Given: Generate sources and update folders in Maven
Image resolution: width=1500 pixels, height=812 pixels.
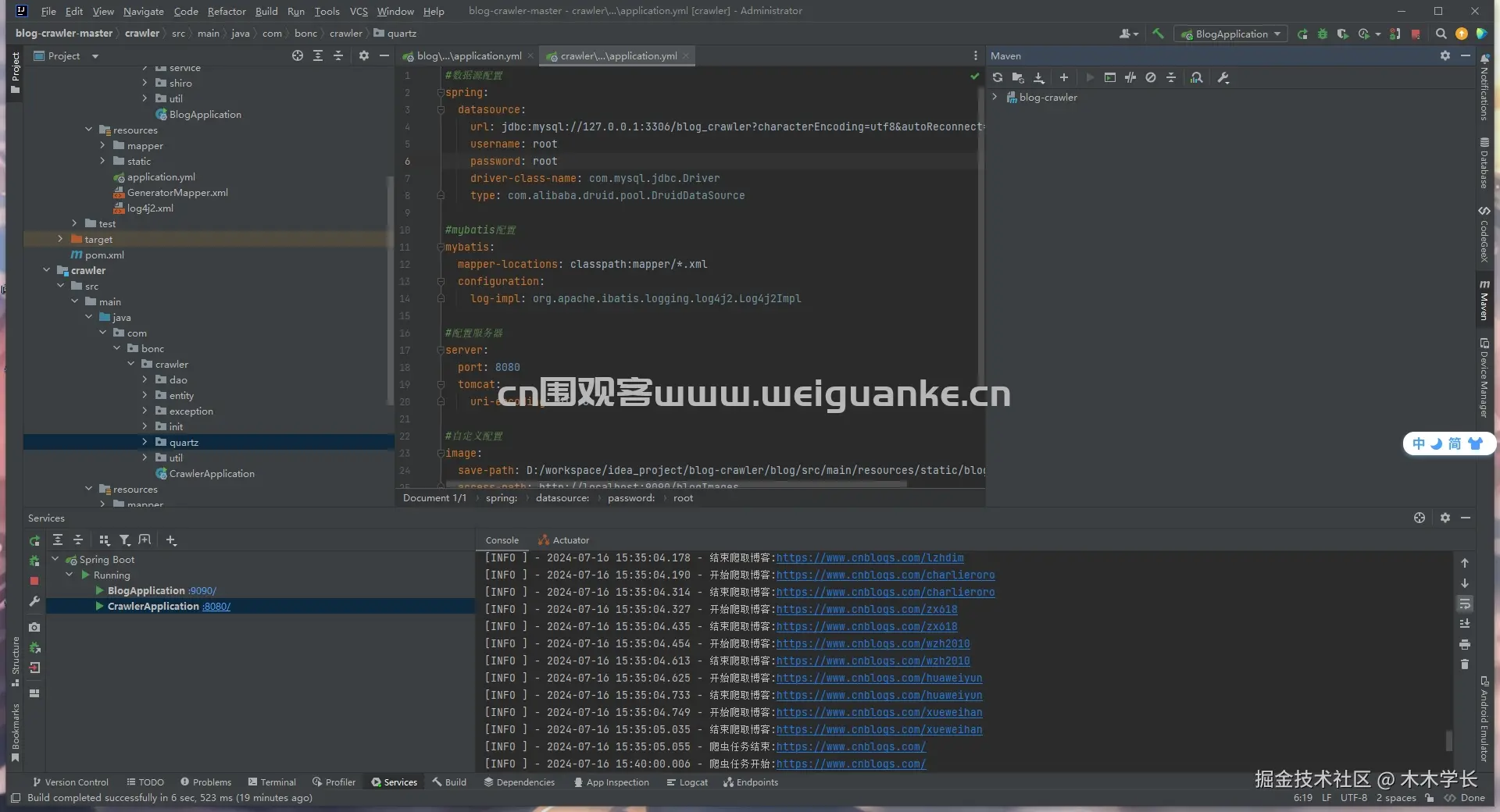Looking at the screenshot, I should click(1018, 77).
